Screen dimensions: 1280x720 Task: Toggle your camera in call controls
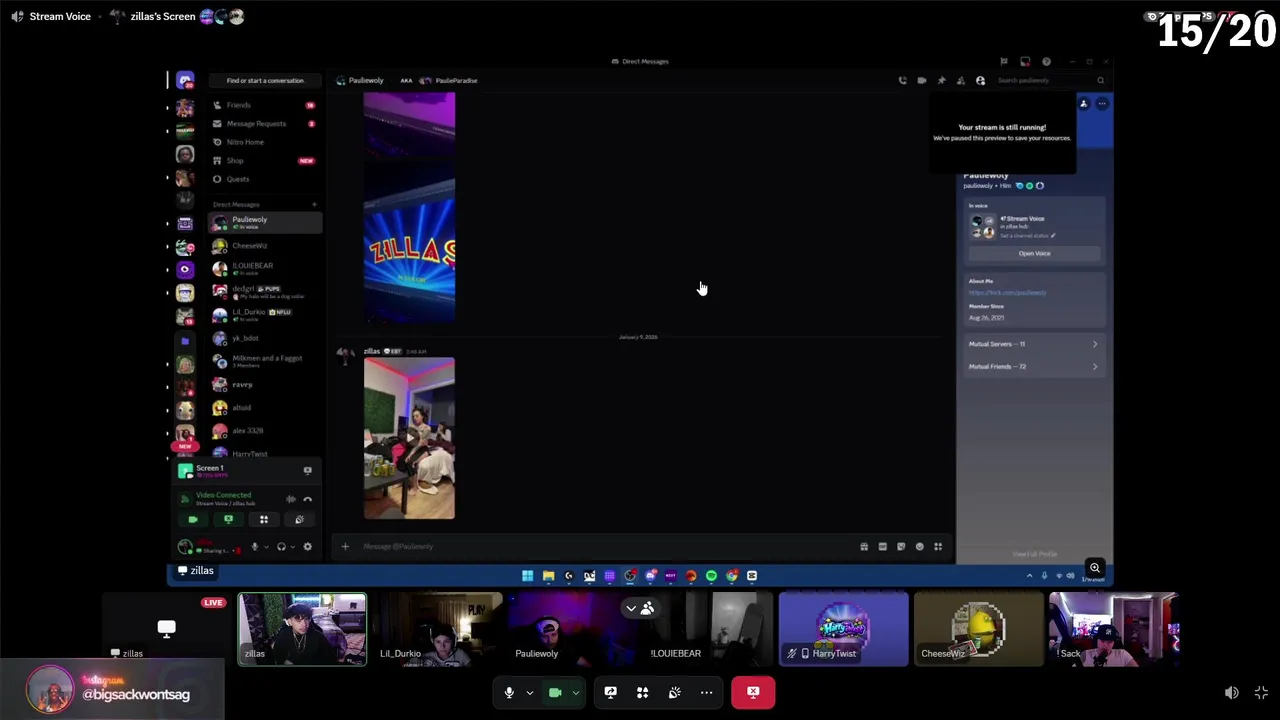555,692
